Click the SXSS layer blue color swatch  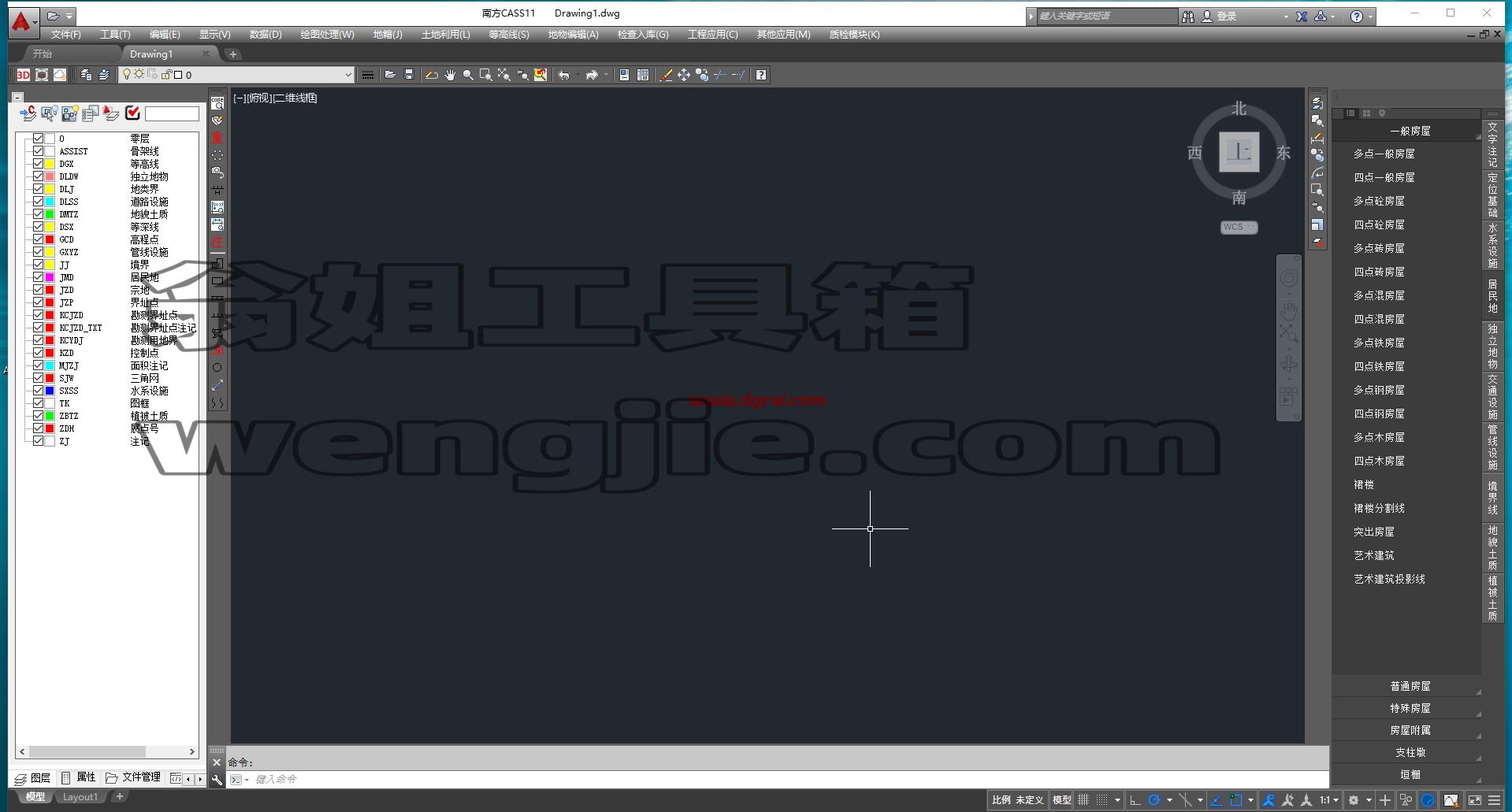(x=50, y=391)
